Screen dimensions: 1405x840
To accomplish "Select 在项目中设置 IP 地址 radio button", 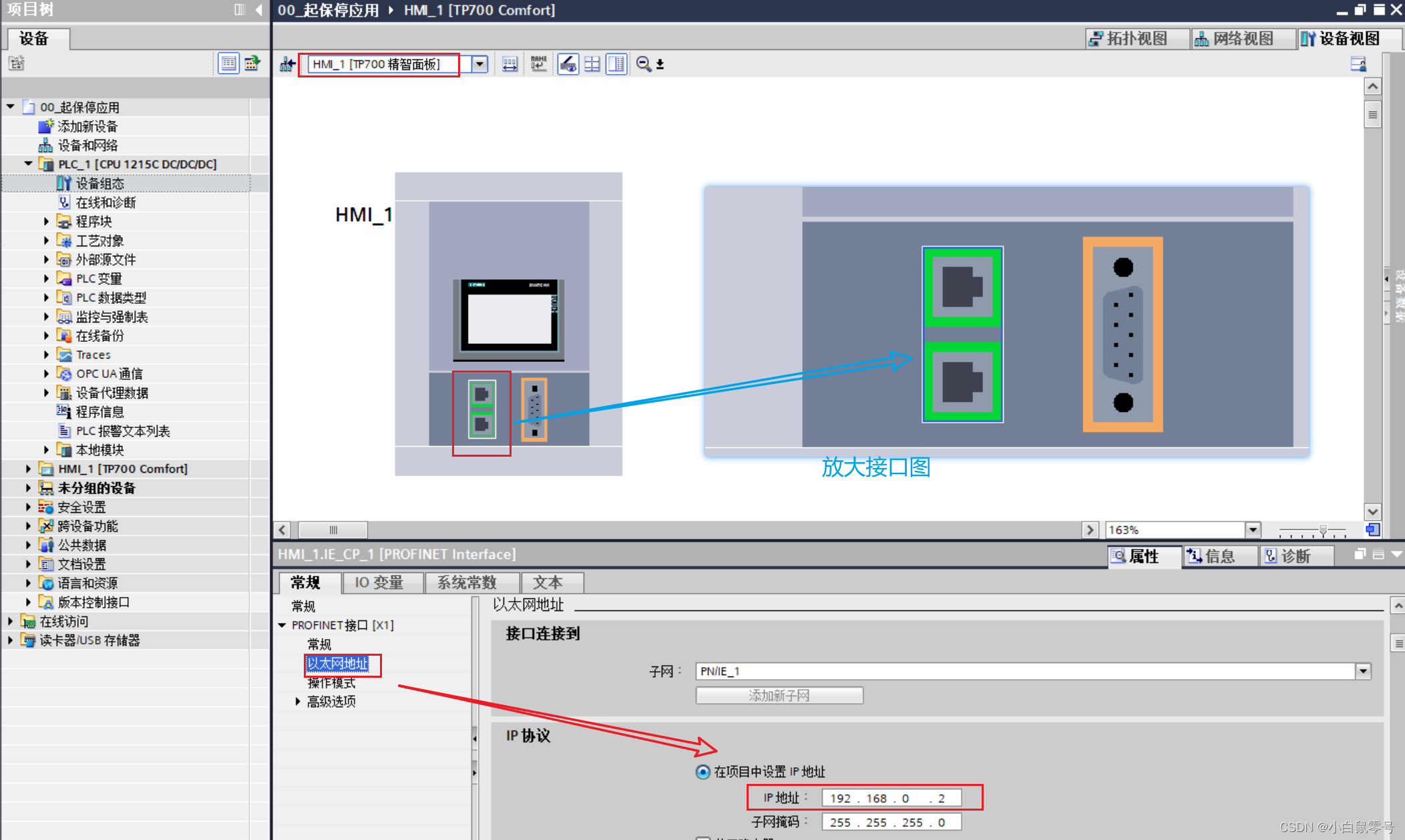I will 702,772.
